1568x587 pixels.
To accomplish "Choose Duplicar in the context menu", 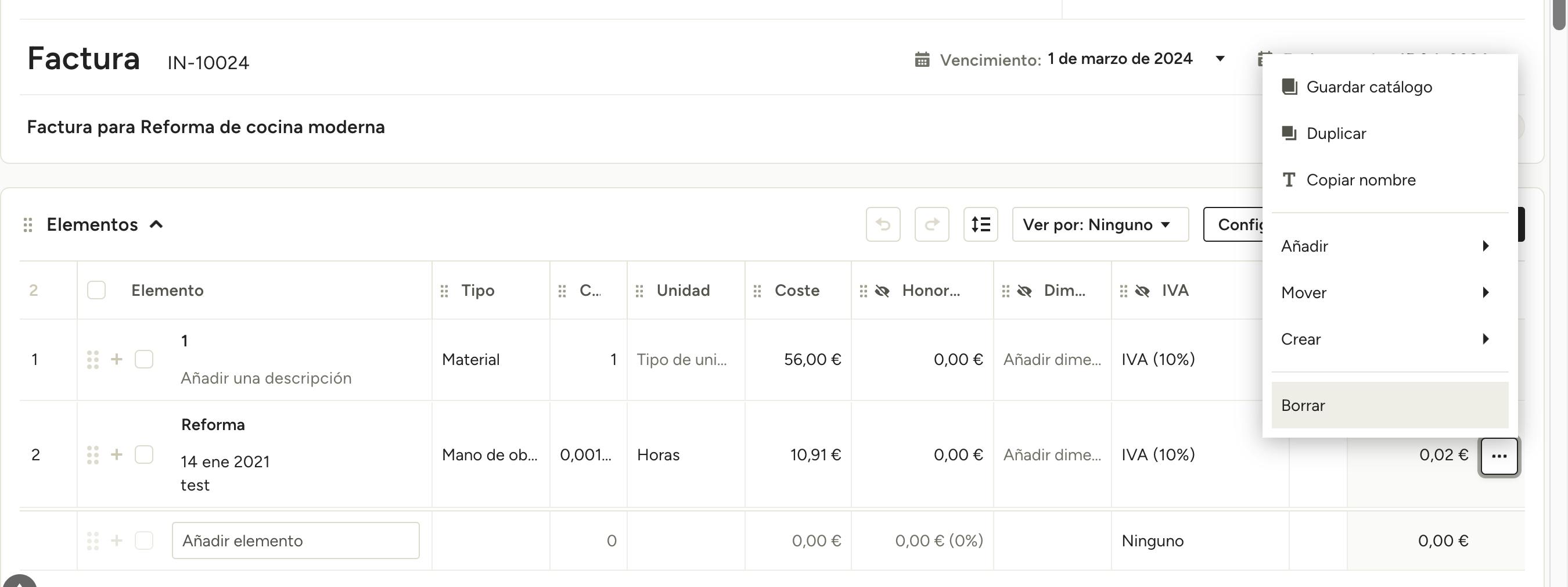I will (x=1336, y=133).
